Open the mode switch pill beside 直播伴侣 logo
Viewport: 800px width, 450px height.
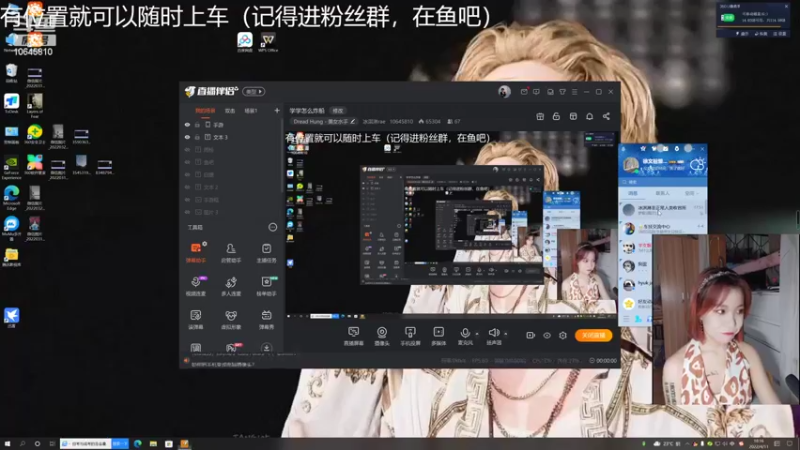254,92
